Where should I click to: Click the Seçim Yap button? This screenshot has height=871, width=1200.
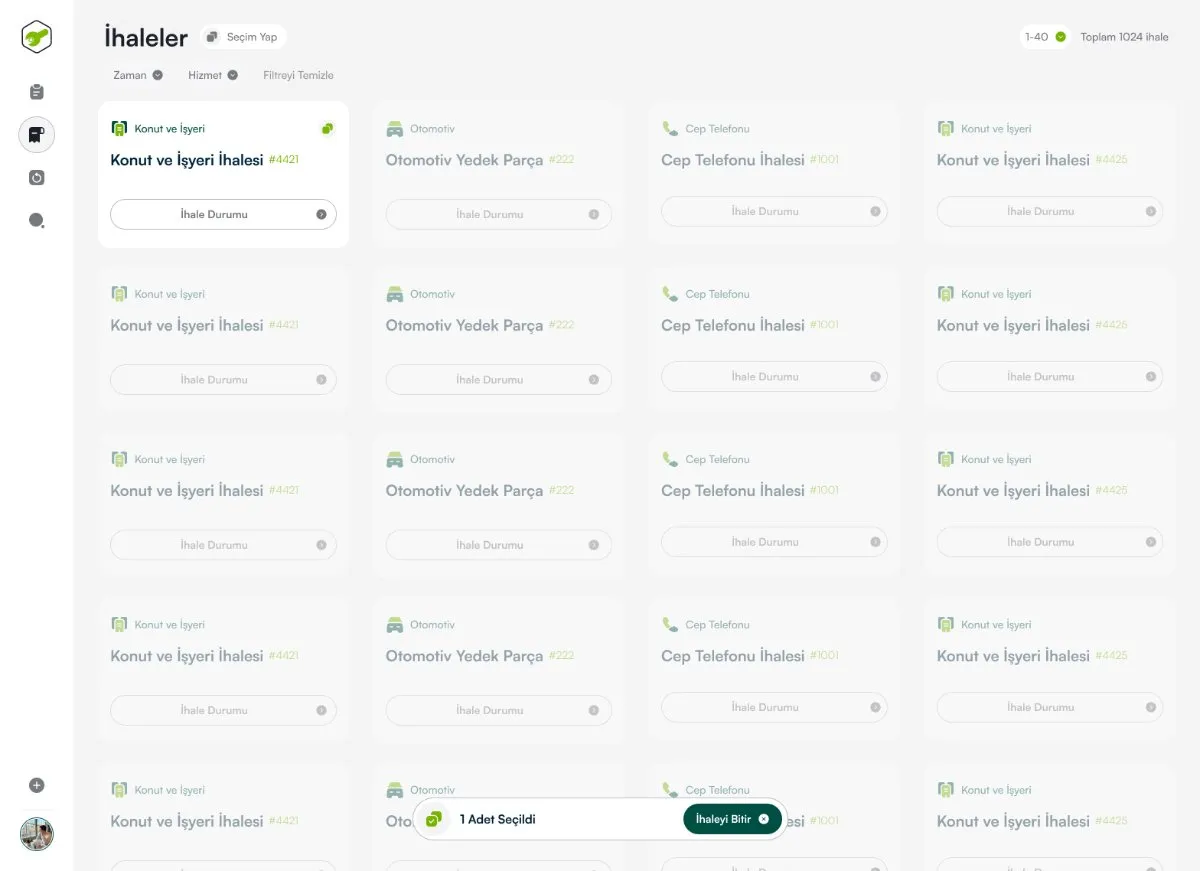(243, 37)
